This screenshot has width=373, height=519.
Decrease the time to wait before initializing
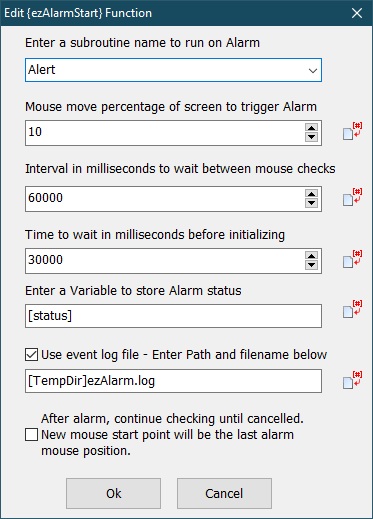[311, 265]
